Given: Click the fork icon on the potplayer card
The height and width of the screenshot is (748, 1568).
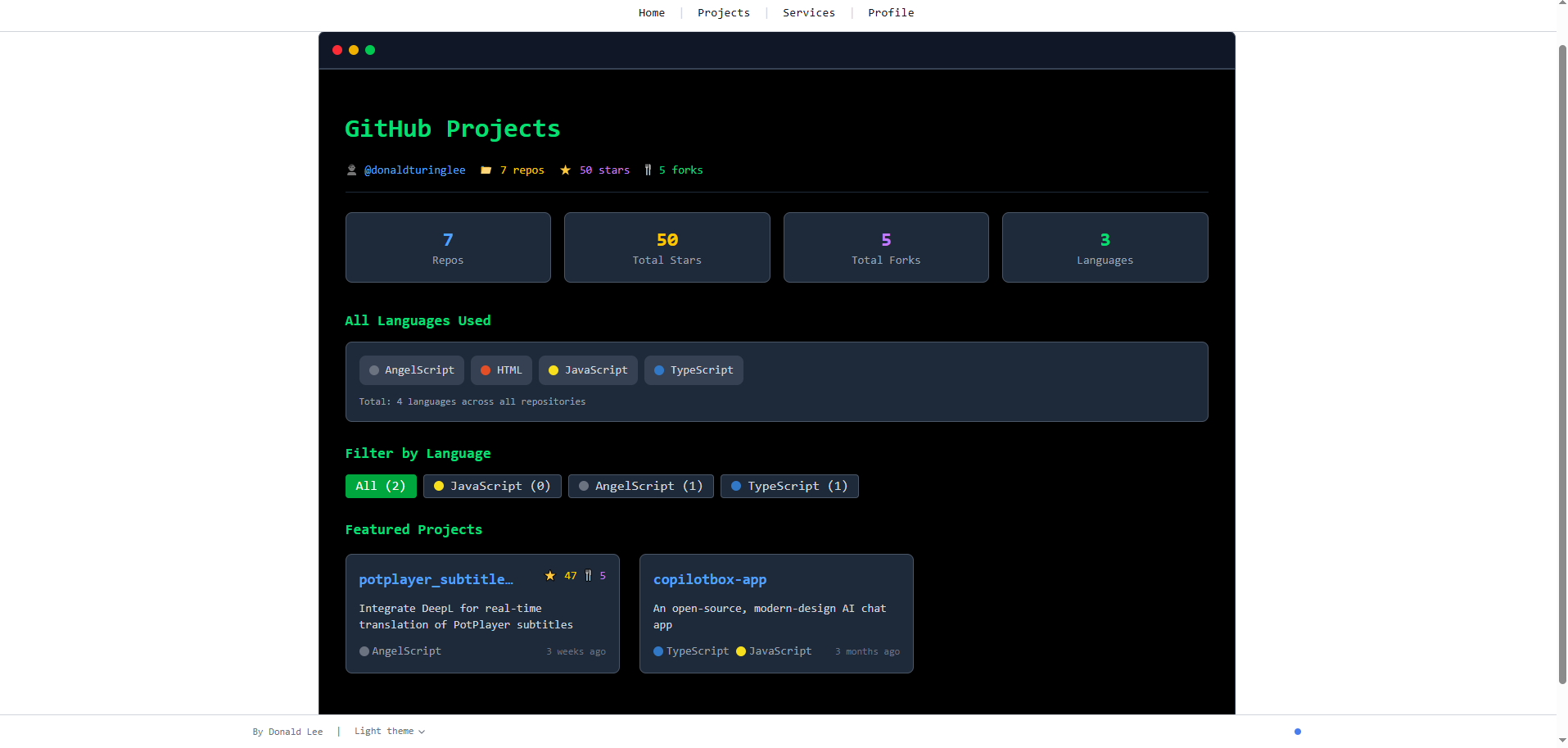Looking at the screenshot, I should [588, 576].
